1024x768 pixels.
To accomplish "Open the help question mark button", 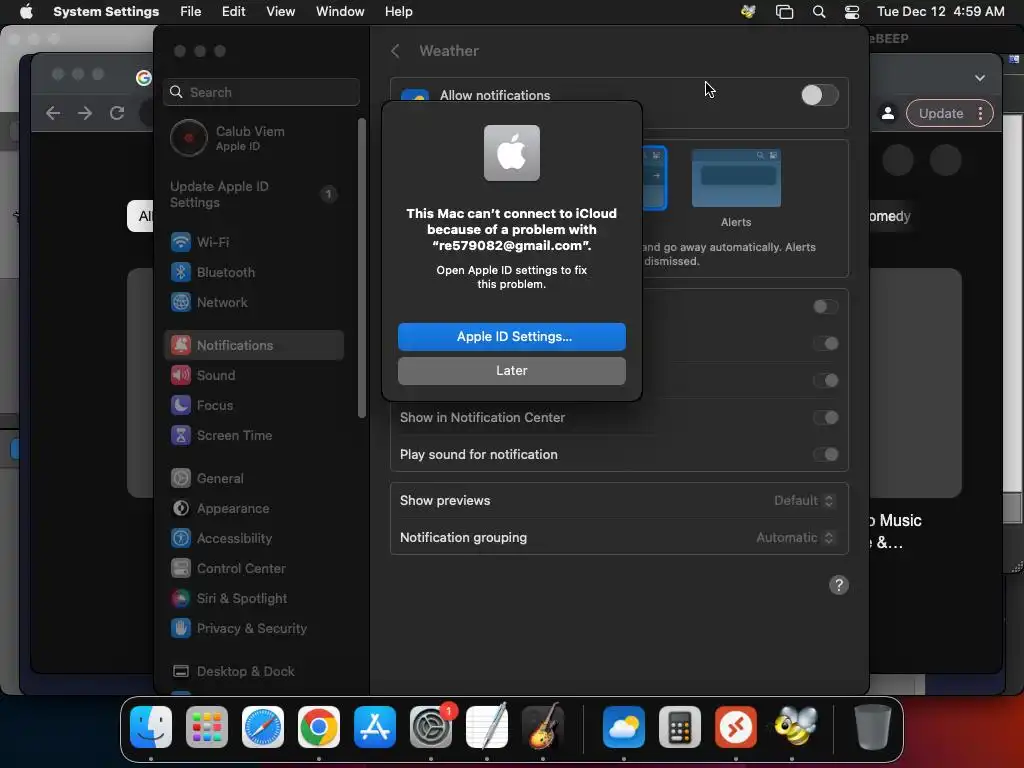I will click(x=839, y=585).
